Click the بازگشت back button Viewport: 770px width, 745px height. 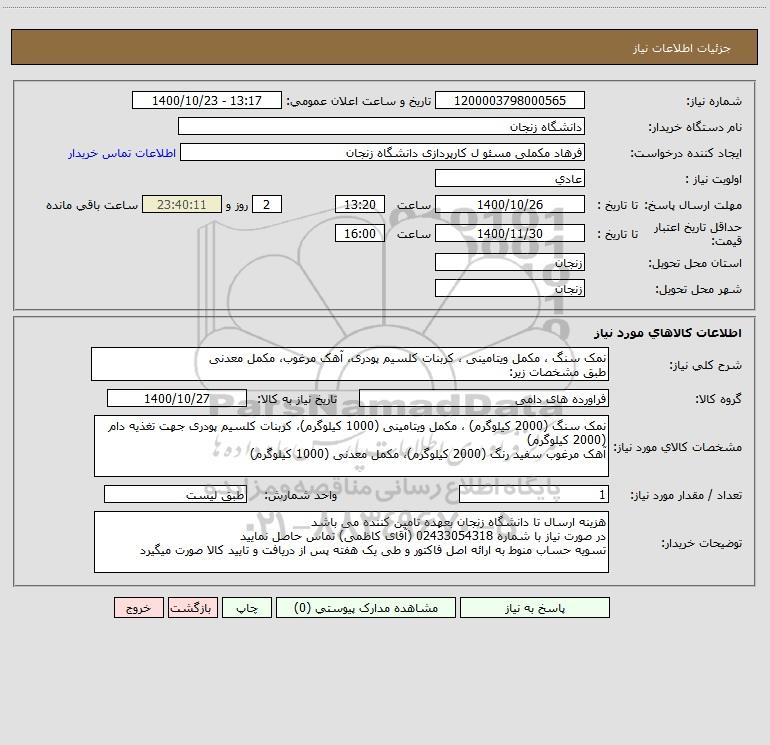tap(192, 608)
